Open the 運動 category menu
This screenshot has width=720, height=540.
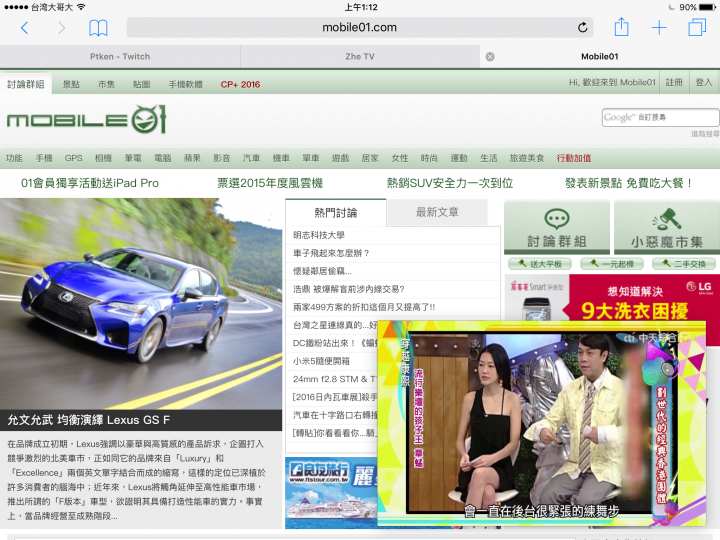(459, 158)
